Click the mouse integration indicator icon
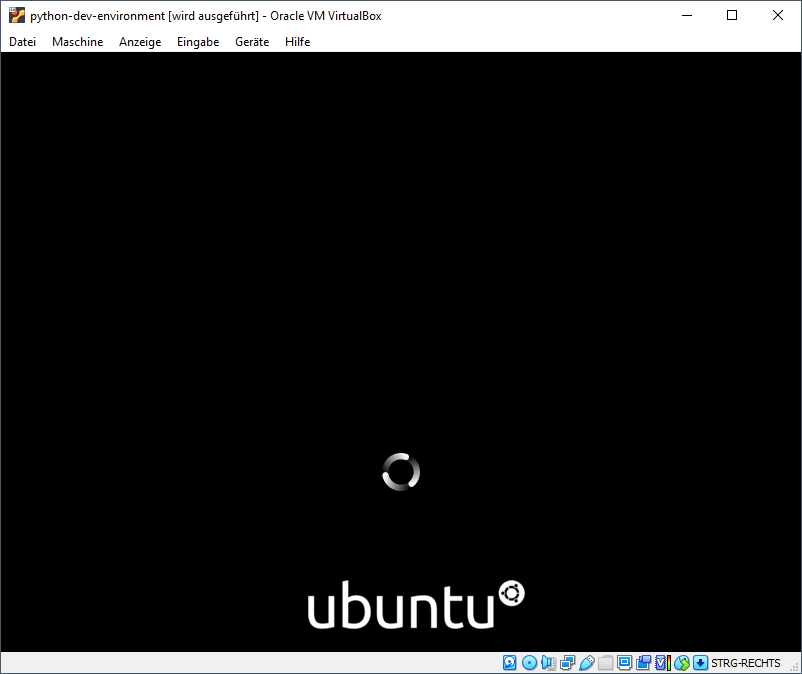This screenshot has height=674, width=802. coord(682,662)
